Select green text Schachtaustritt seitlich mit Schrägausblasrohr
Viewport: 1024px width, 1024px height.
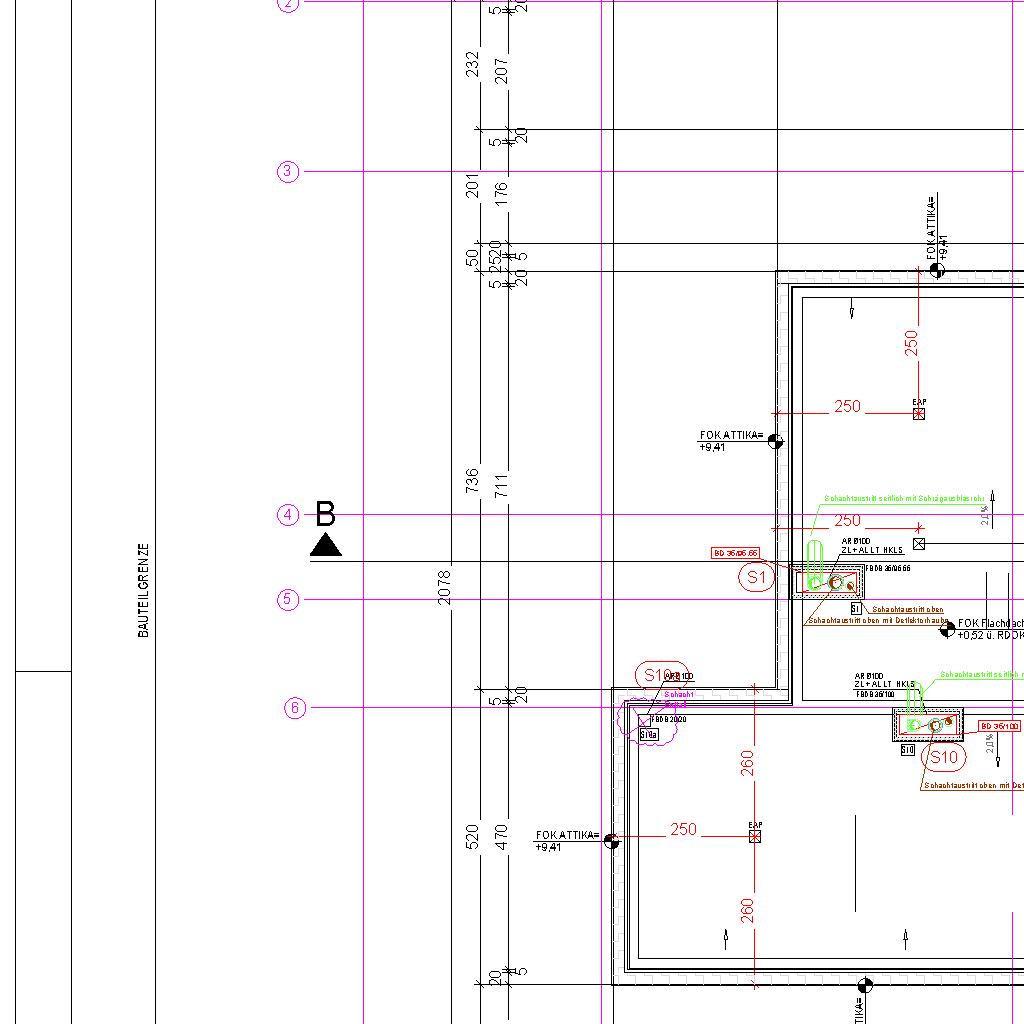coord(905,498)
